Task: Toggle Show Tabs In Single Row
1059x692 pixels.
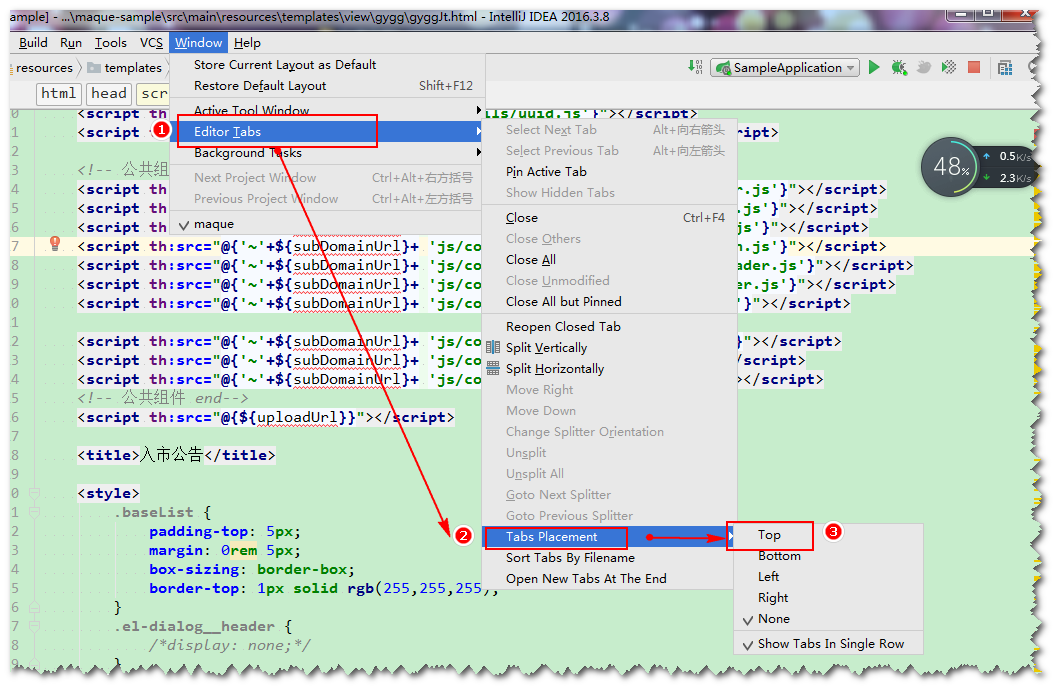Action: pos(830,644)
